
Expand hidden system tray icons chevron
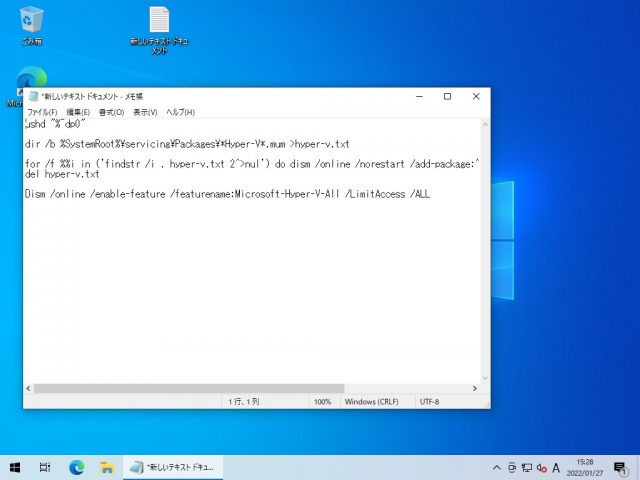tap(497, 467)
